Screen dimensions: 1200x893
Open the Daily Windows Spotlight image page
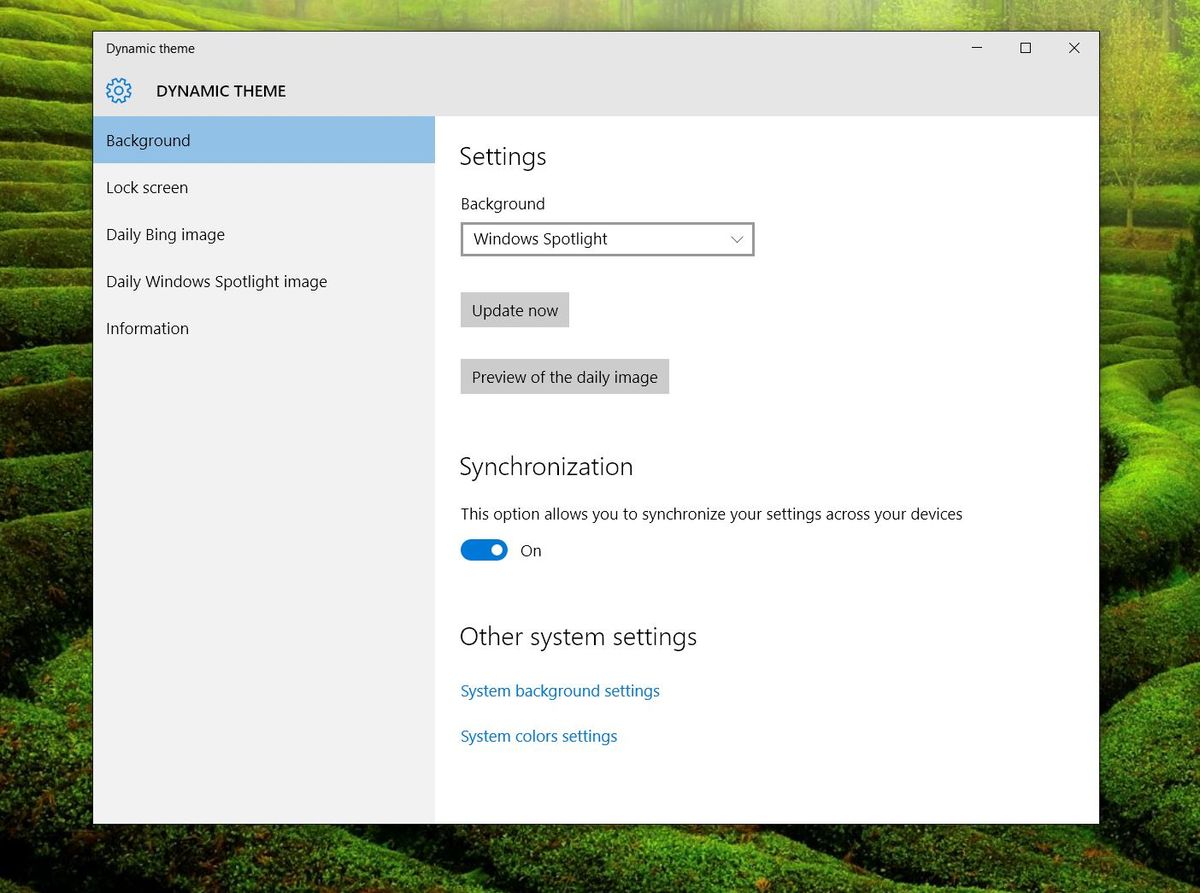[x=216, y=281]
